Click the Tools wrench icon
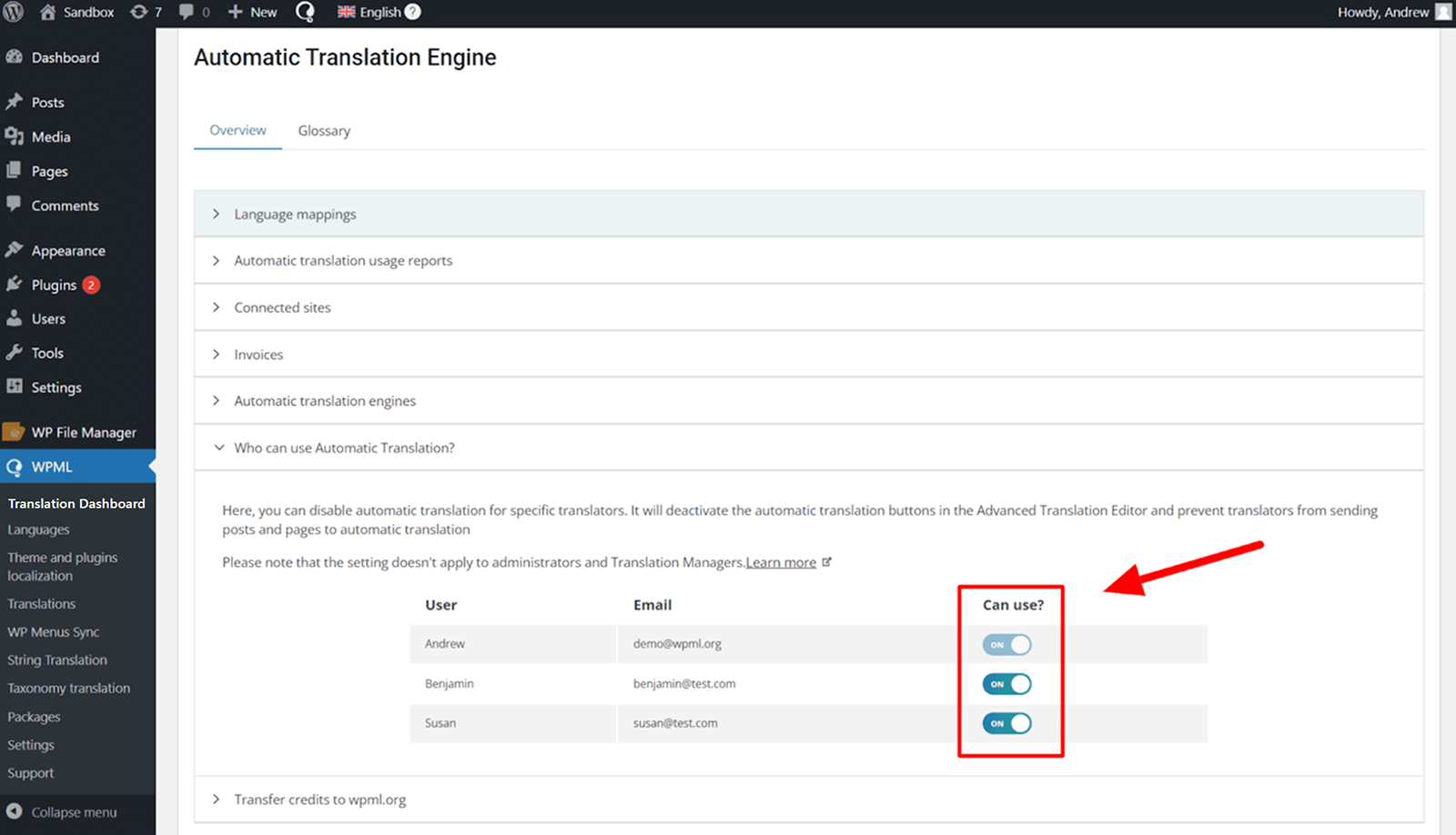 point(15,352)
